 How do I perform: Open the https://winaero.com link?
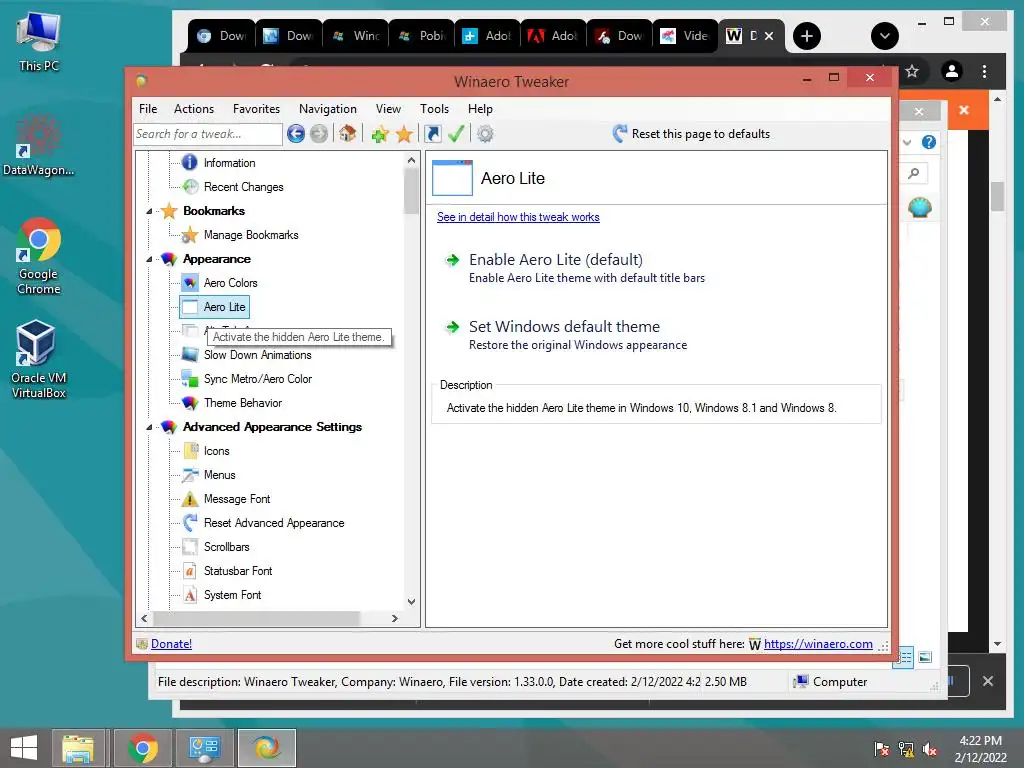[818, 644]
